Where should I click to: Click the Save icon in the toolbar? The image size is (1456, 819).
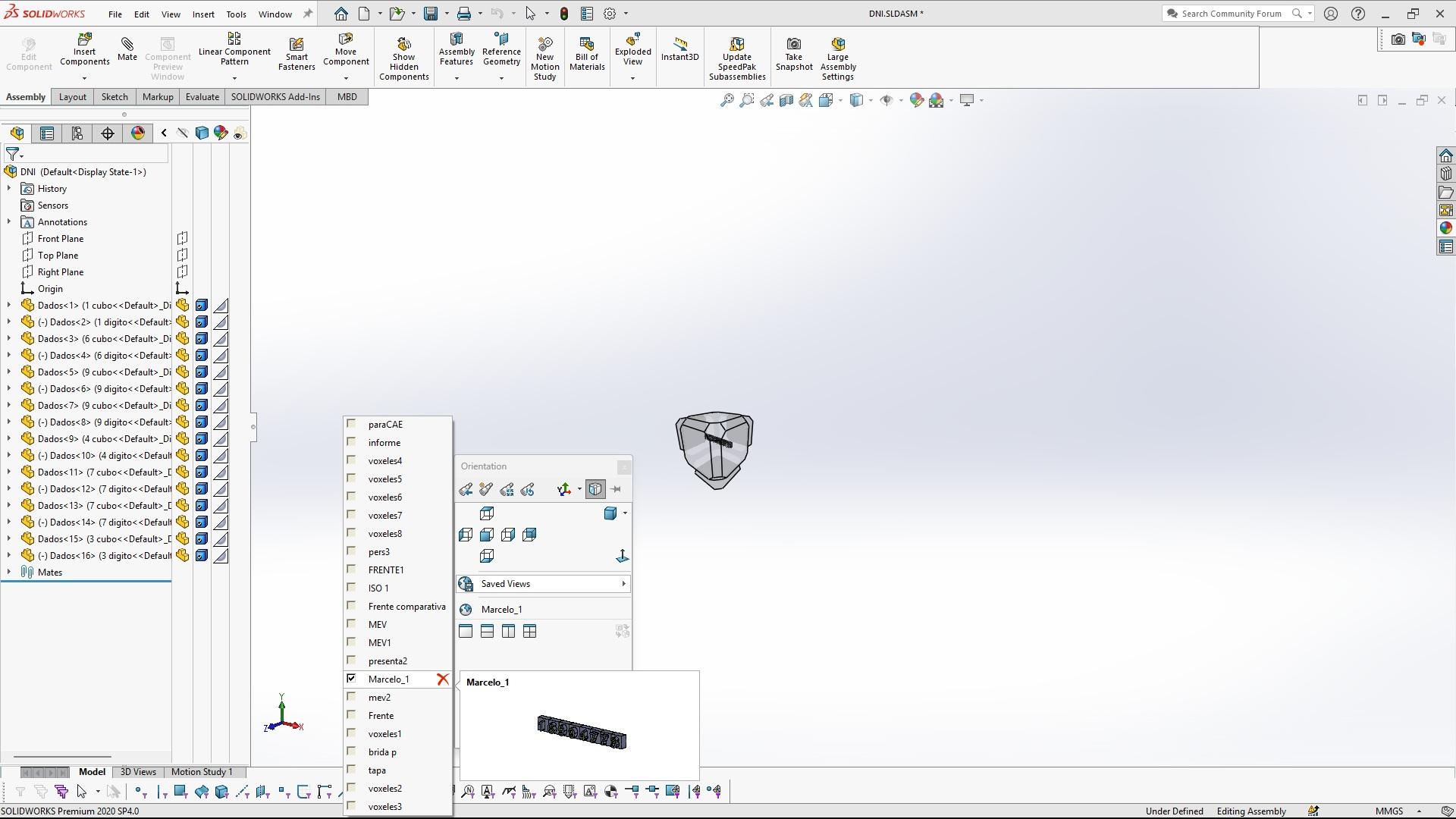(x=431, y=14)
